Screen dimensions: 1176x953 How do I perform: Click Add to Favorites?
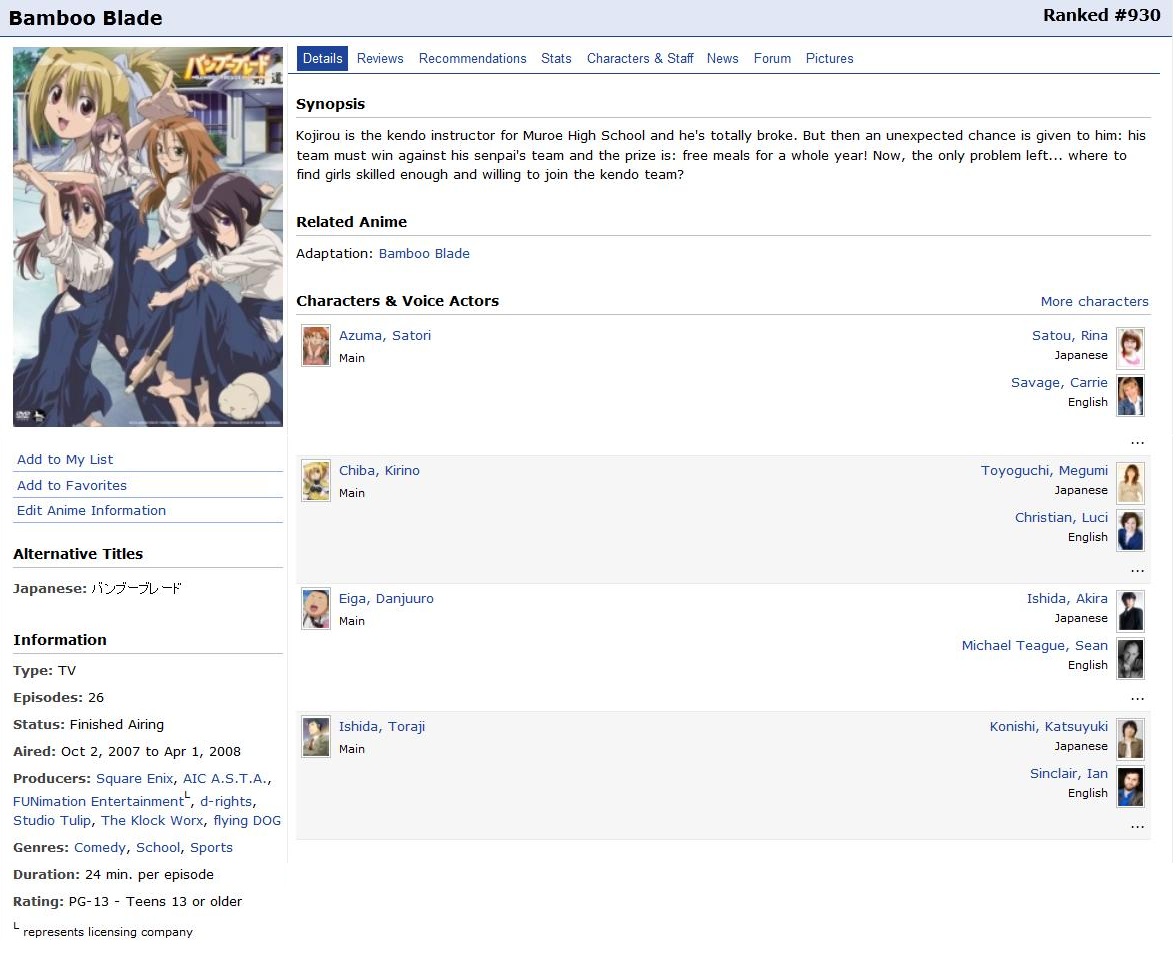(x=72, y=485)
